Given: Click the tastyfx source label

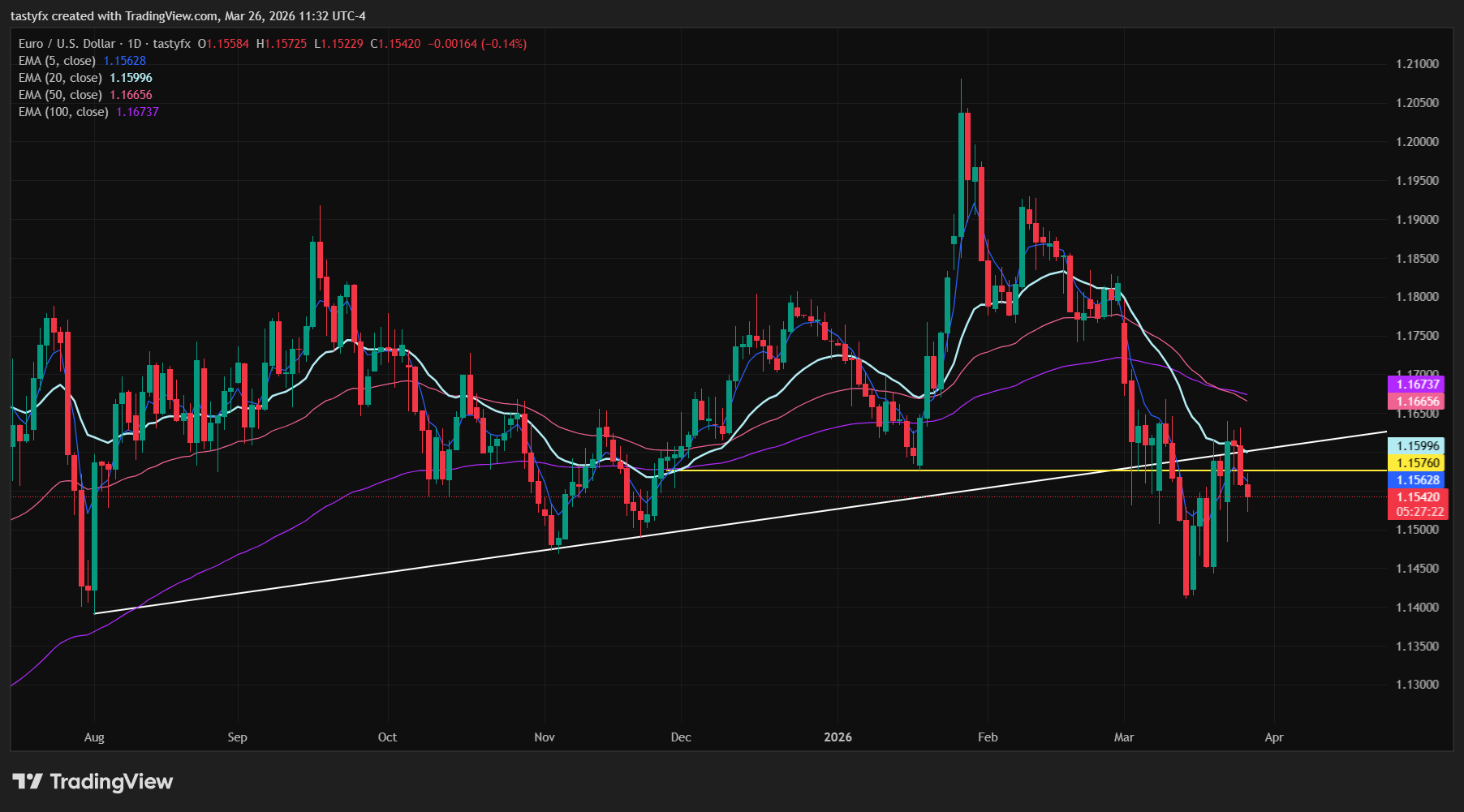Looking at the screenshot, I should click(x=170, y=44).
